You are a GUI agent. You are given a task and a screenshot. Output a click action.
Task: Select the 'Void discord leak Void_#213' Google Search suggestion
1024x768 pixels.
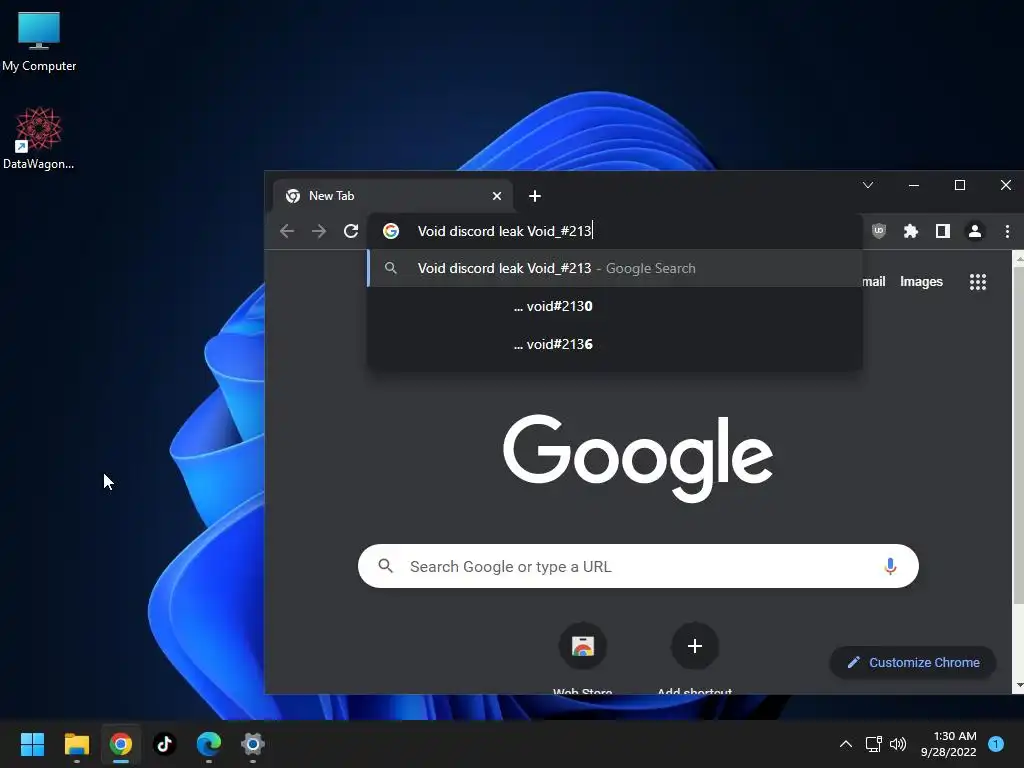(615, 268)
